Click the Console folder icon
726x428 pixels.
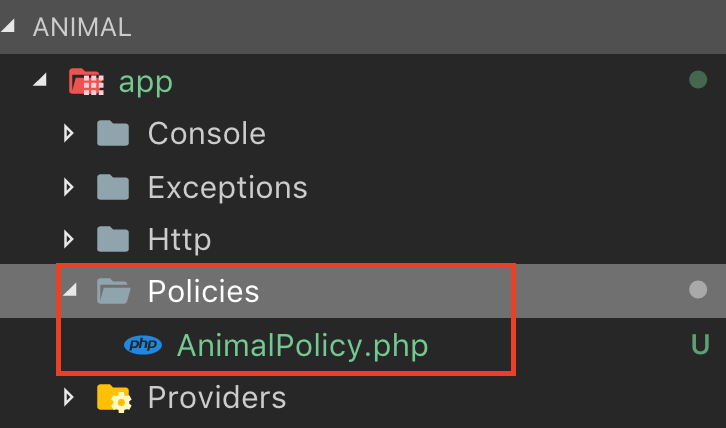click(x=113, y=133)
